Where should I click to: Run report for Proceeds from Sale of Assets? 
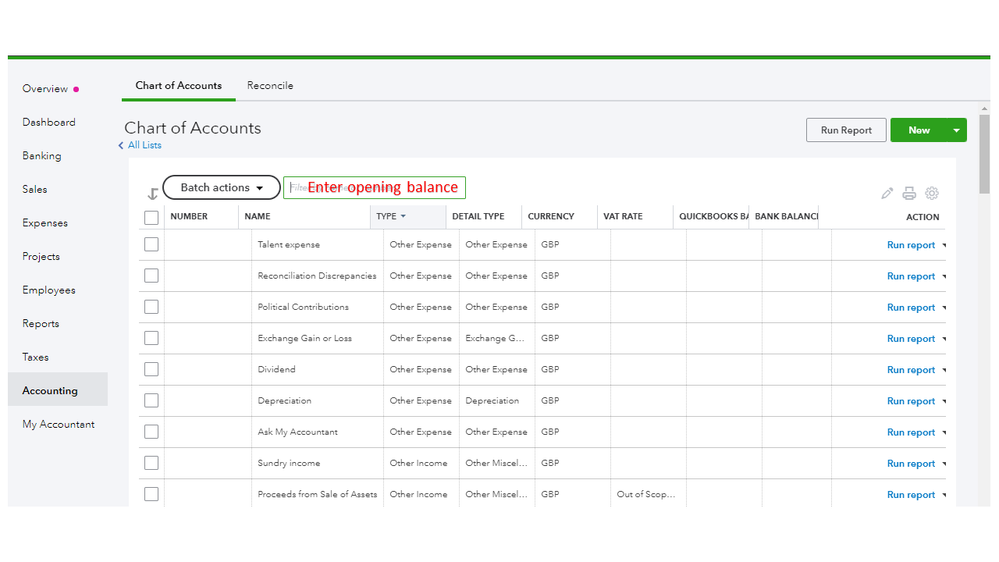910,495
